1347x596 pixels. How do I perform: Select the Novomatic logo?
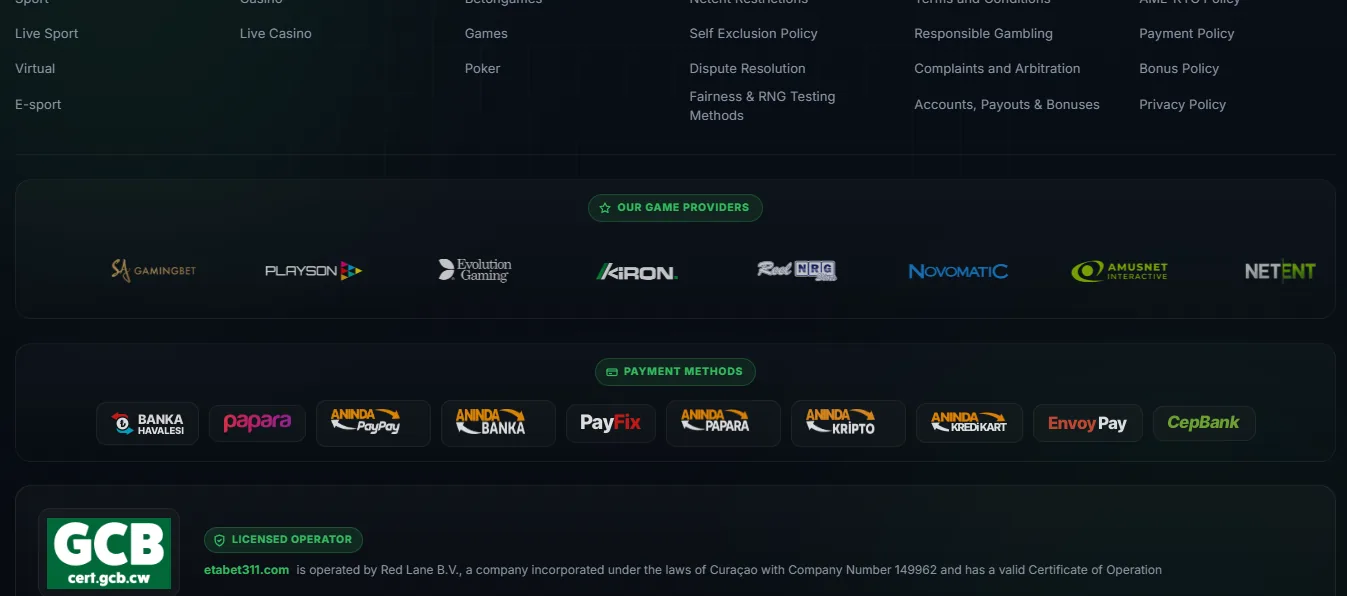pyautogui.click(x=958, y=271)
